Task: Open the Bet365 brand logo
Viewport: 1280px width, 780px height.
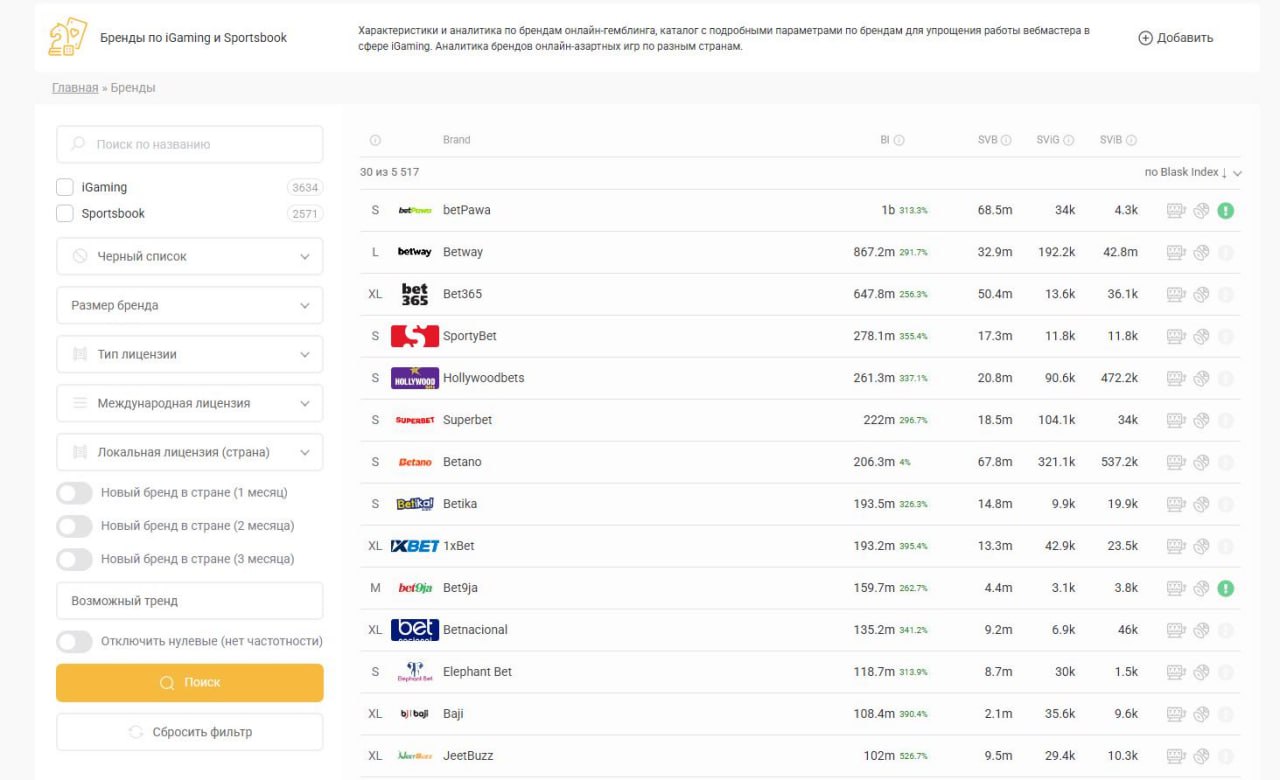Action: click(x=414, y=294)
